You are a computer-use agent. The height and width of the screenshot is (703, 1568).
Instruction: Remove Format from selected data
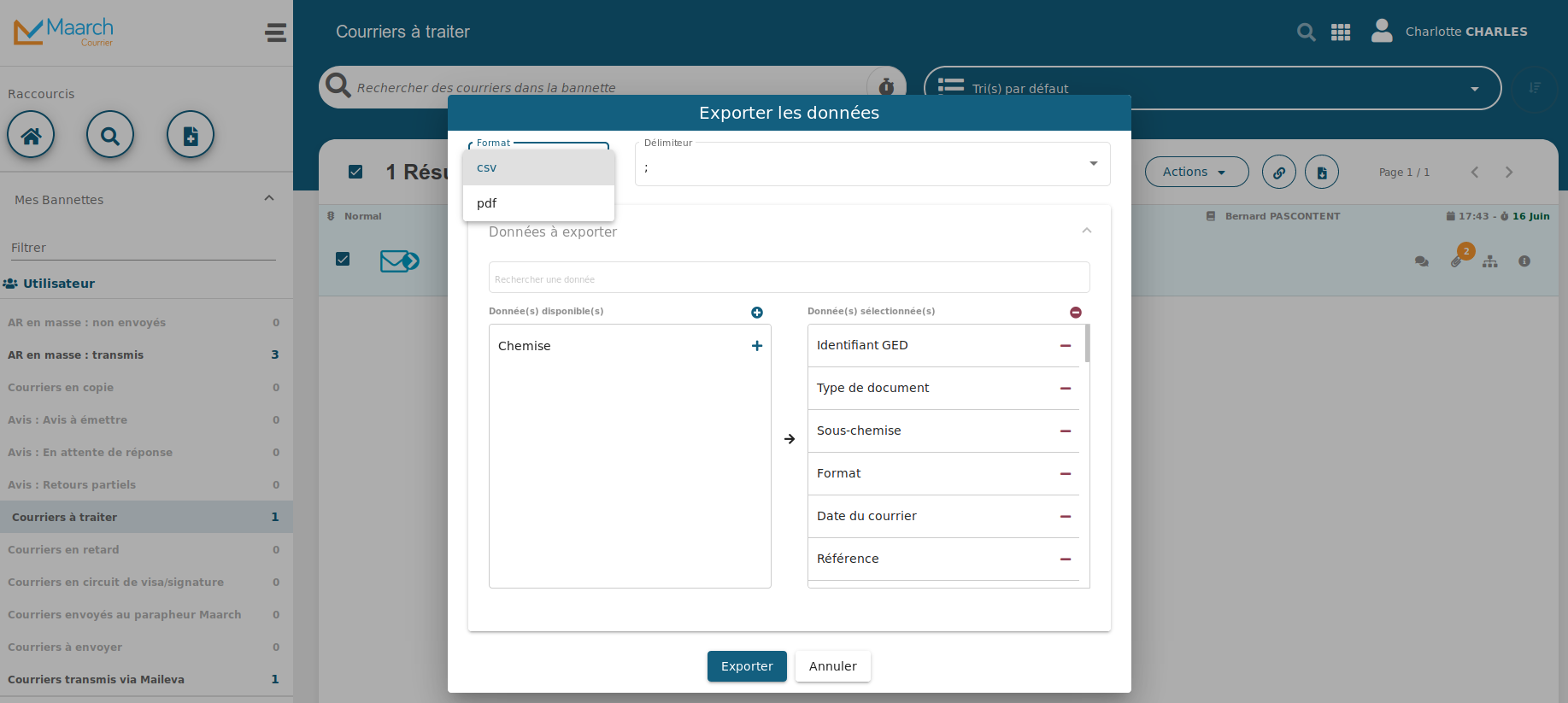click(1066, 474)
